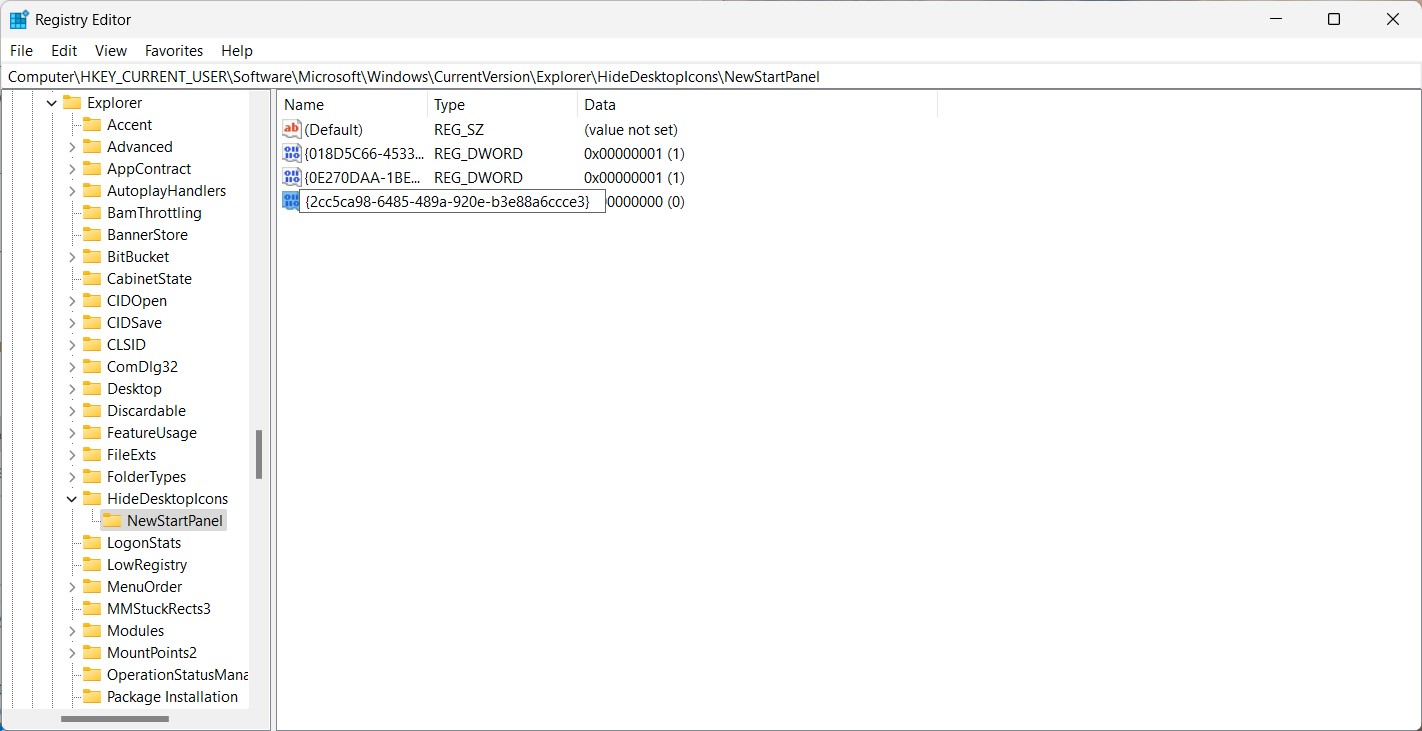
Task: Click the (Default) string value icon
Action: [292, 129]
